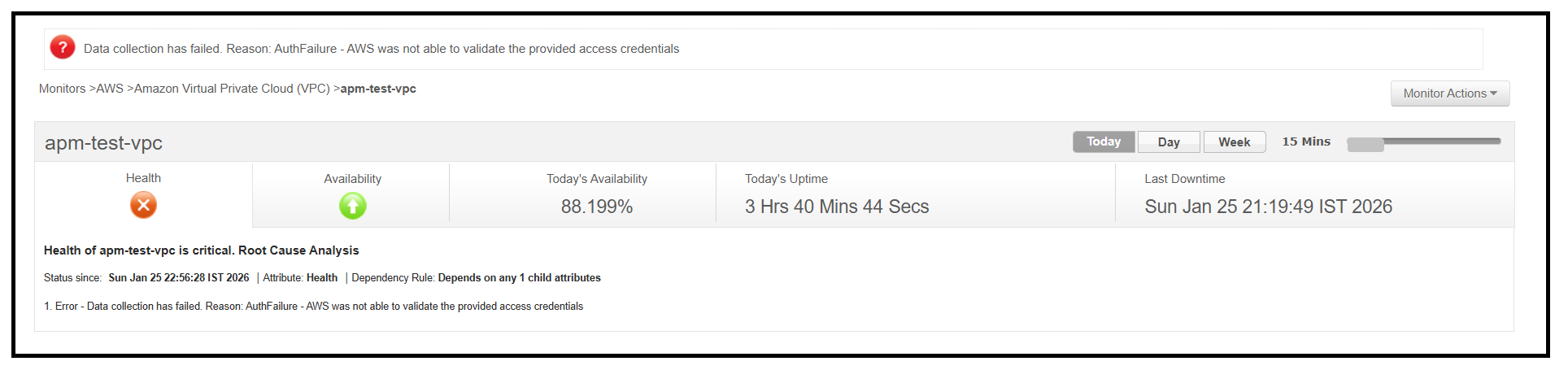1568x370 pixels.
Task: Open Amazon Virtual Private Cloud (VPC) breadcrumb
Action: (232, 89)
